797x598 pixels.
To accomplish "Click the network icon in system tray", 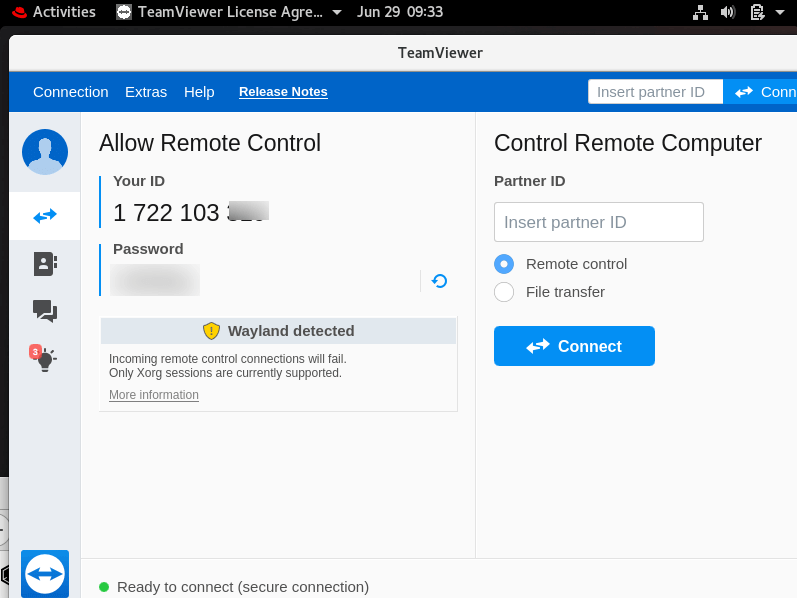I will point(700,12).
